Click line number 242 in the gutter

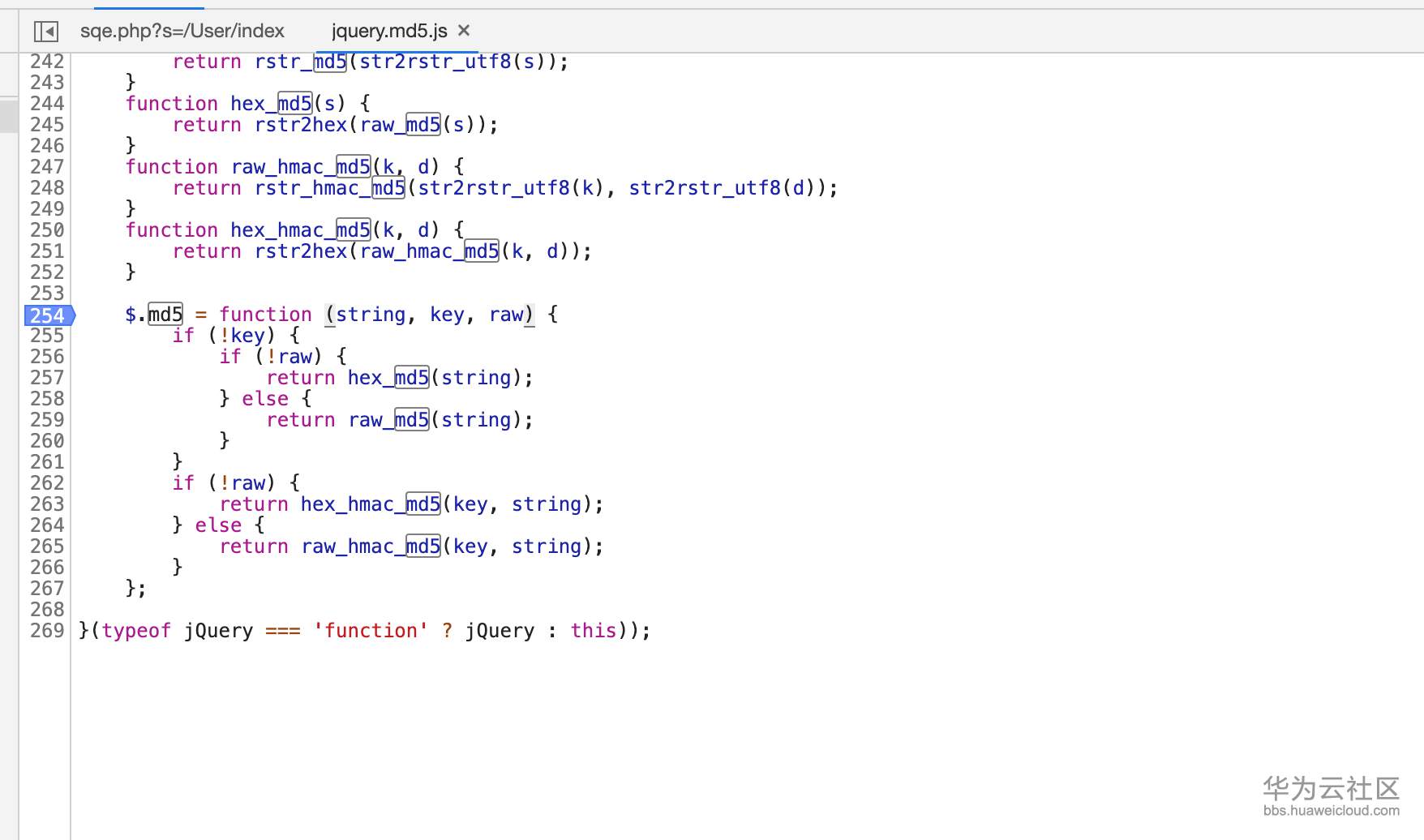click(x=47, y=62)
